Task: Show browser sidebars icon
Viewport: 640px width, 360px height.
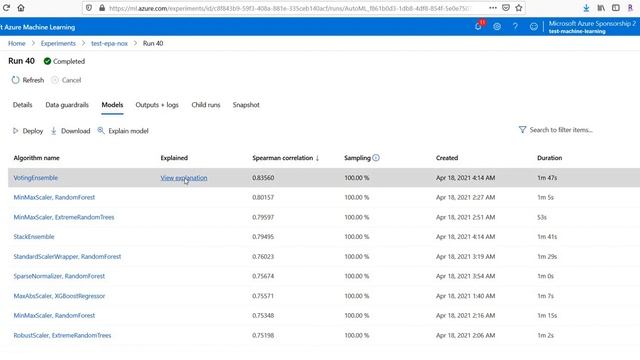Action: coord(616,8)
